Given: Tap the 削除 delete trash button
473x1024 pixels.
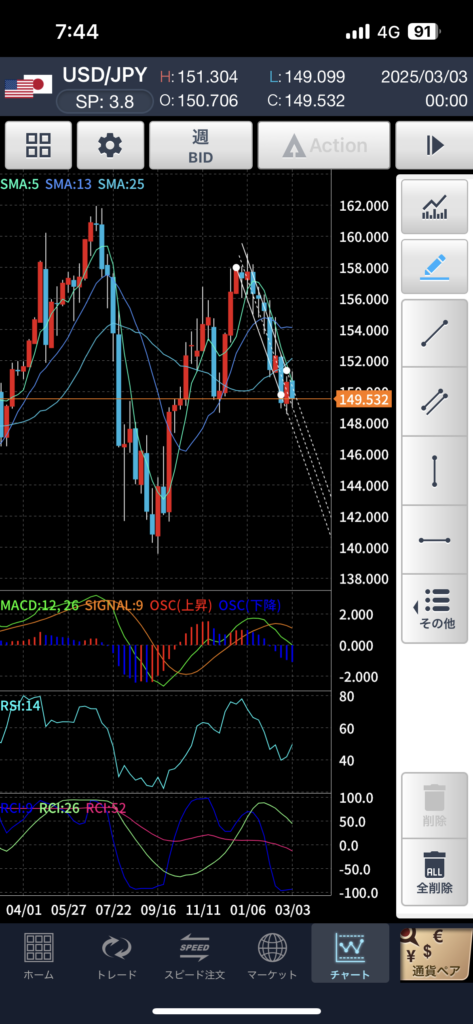Looking at the screenshot, I should tap(434, 805).
